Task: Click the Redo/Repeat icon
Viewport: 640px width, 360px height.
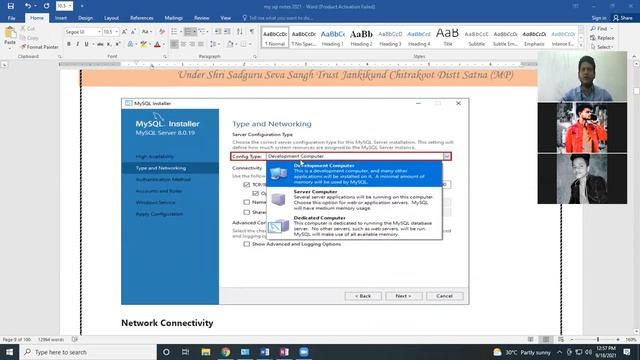Action: tap(46, 6)
